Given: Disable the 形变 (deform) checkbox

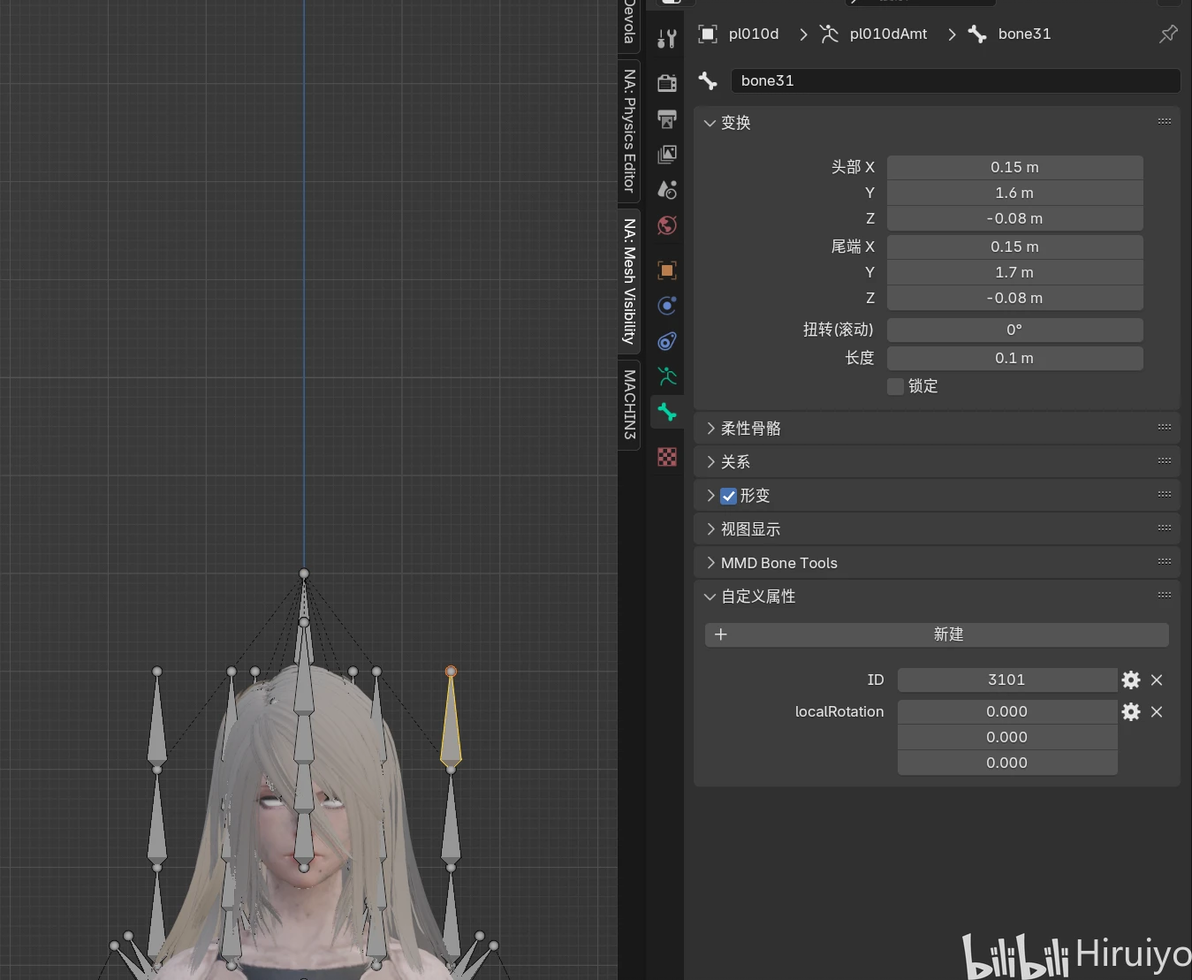Looking at the screenshot, I should pos(728,496).
